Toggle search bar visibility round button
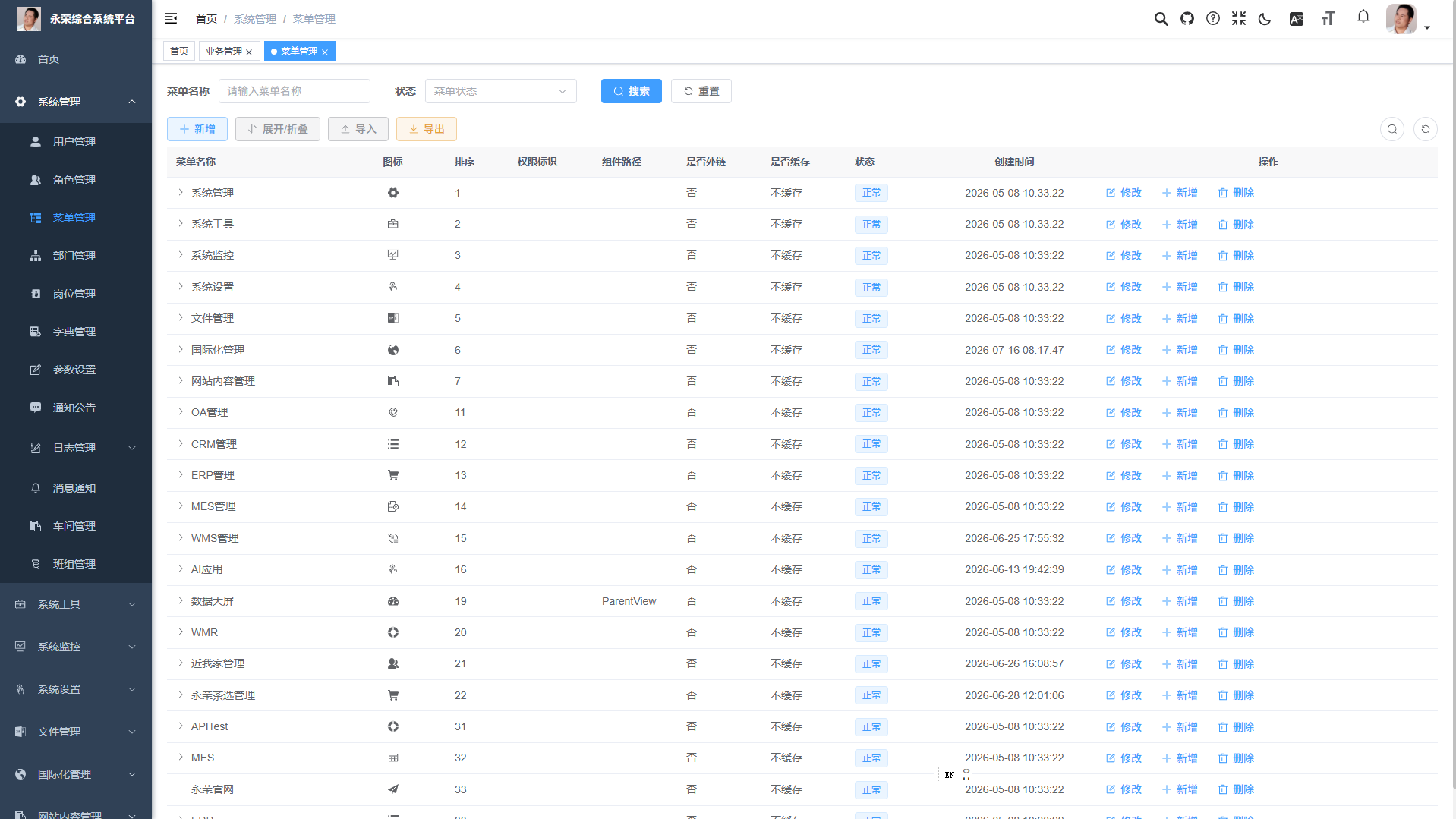This screenshot has width=1456, height=819. [x=1392, y=129]
